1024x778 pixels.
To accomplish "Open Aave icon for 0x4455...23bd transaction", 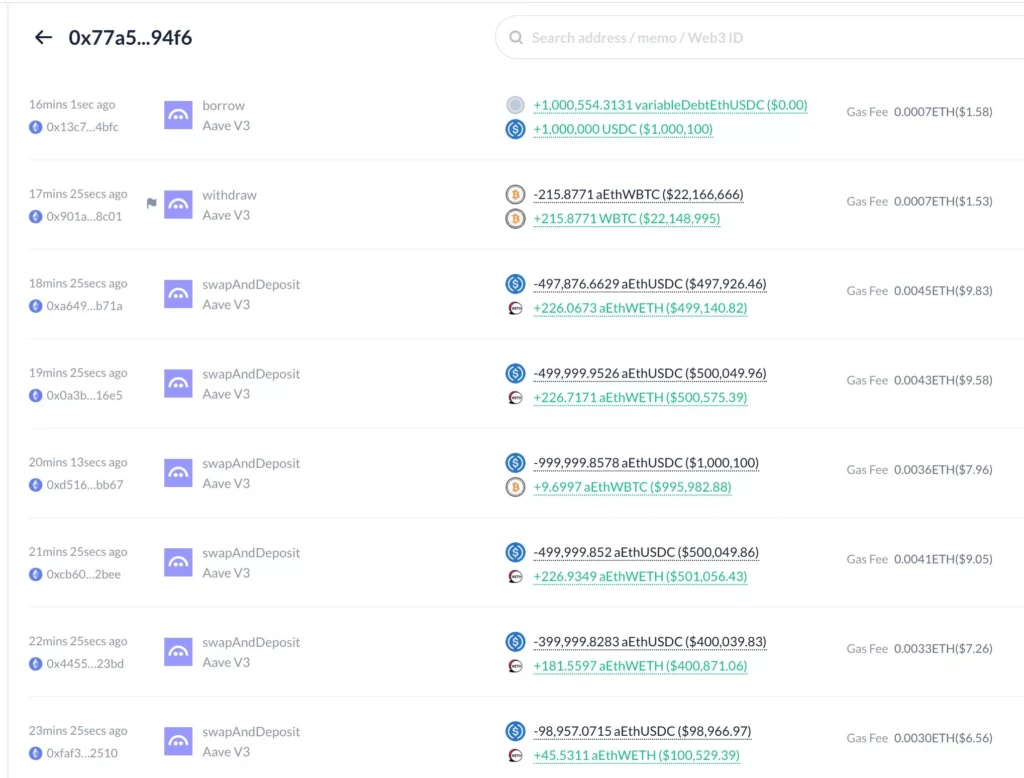I will (178, 652).
